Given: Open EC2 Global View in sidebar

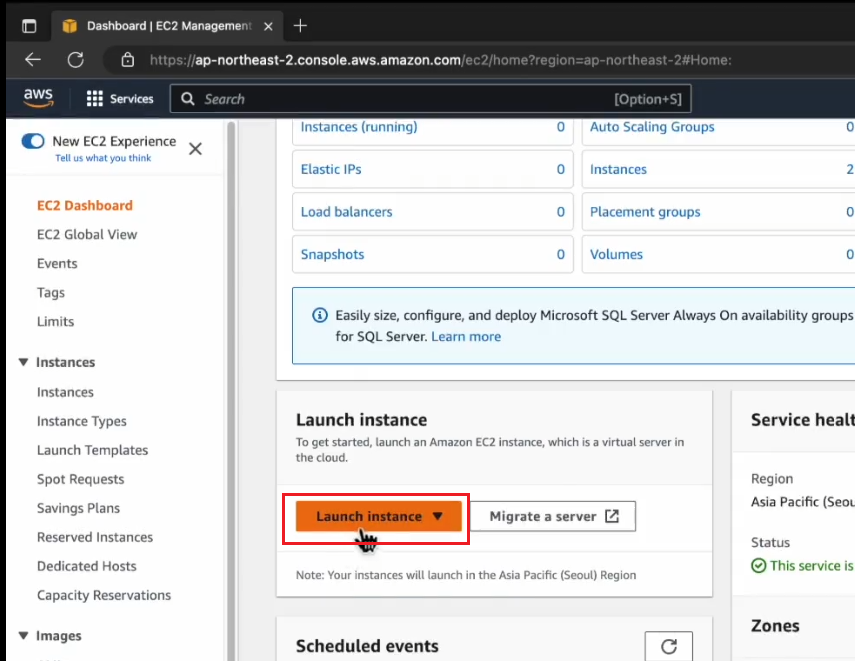Looking at the screenshot, I should tap(87, 235).
